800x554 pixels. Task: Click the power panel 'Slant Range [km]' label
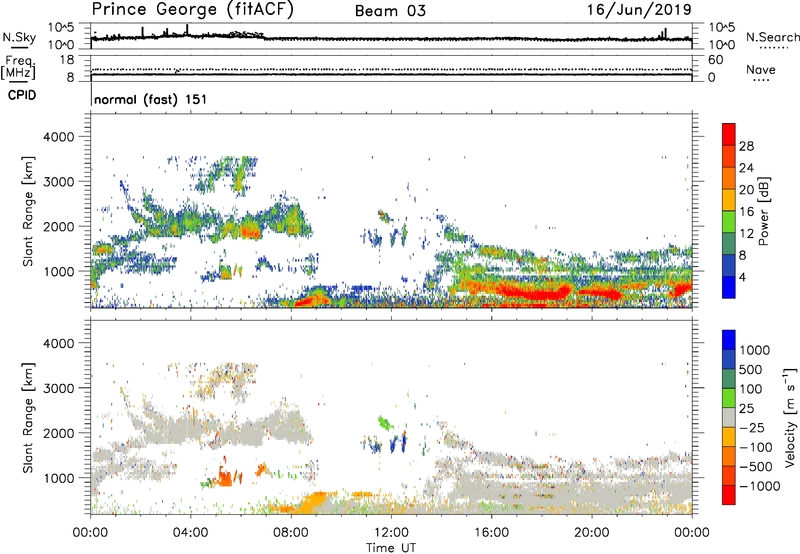click(x=28, y=211)
